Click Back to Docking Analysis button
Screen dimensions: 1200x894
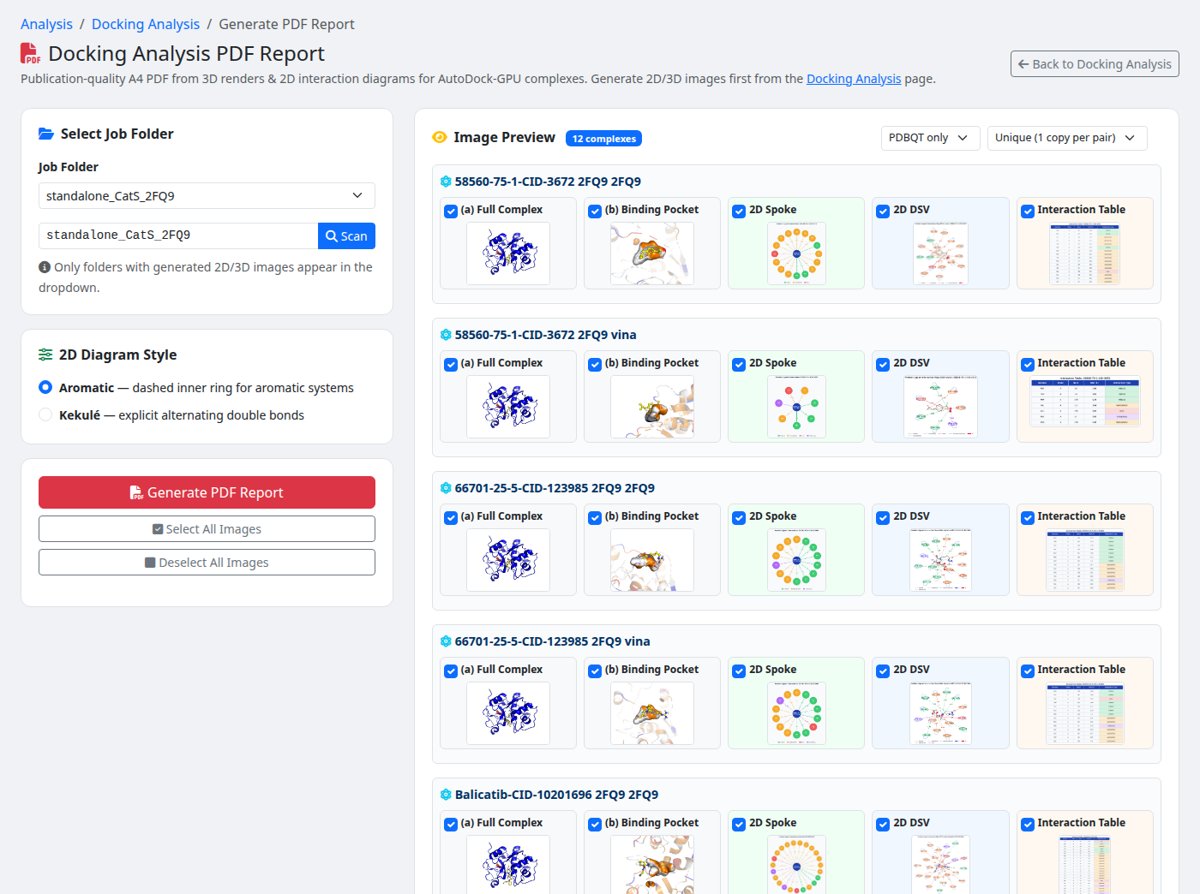coord(1095,64)
